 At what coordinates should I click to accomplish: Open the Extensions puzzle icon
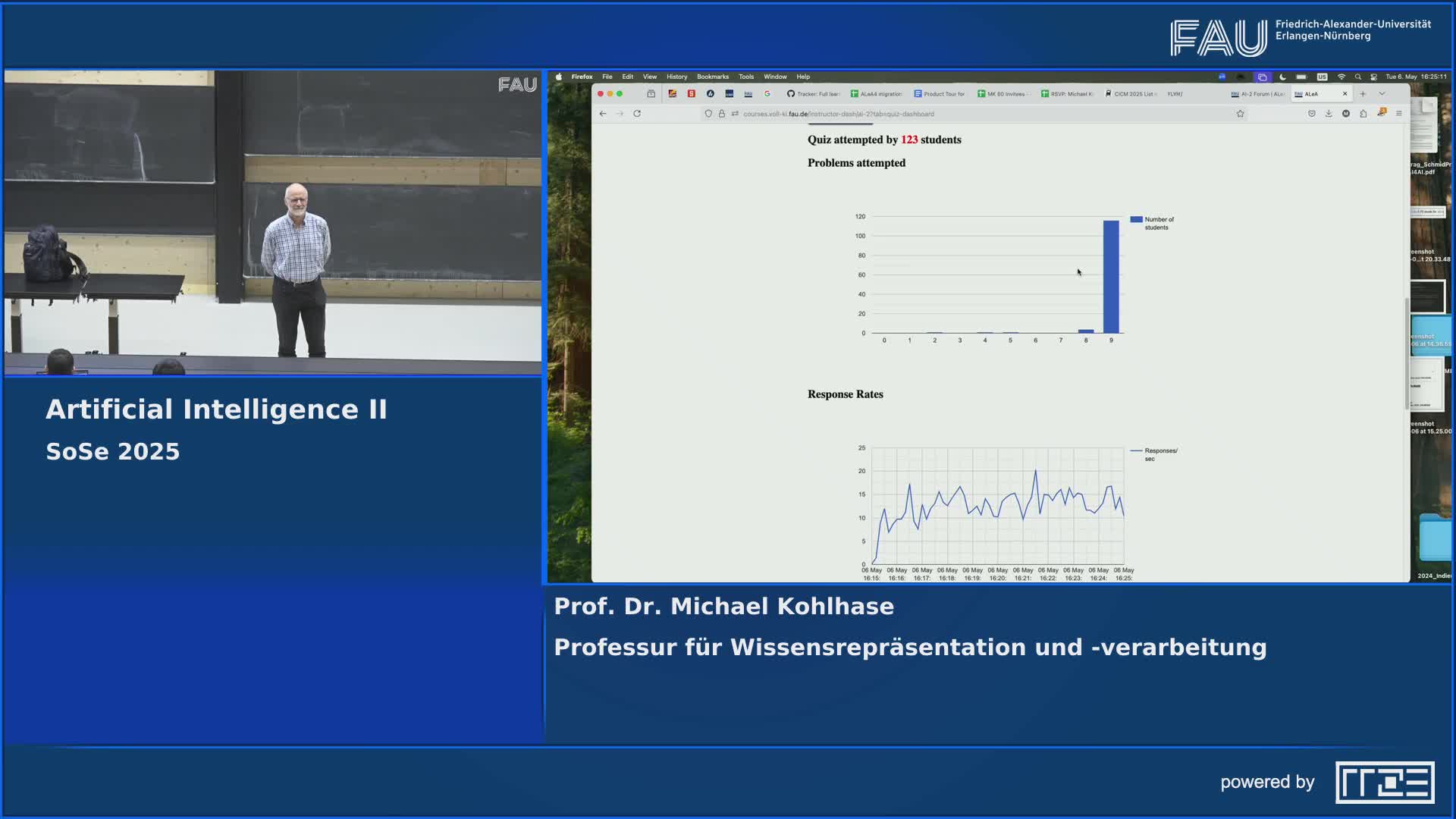coord(1363,114)
